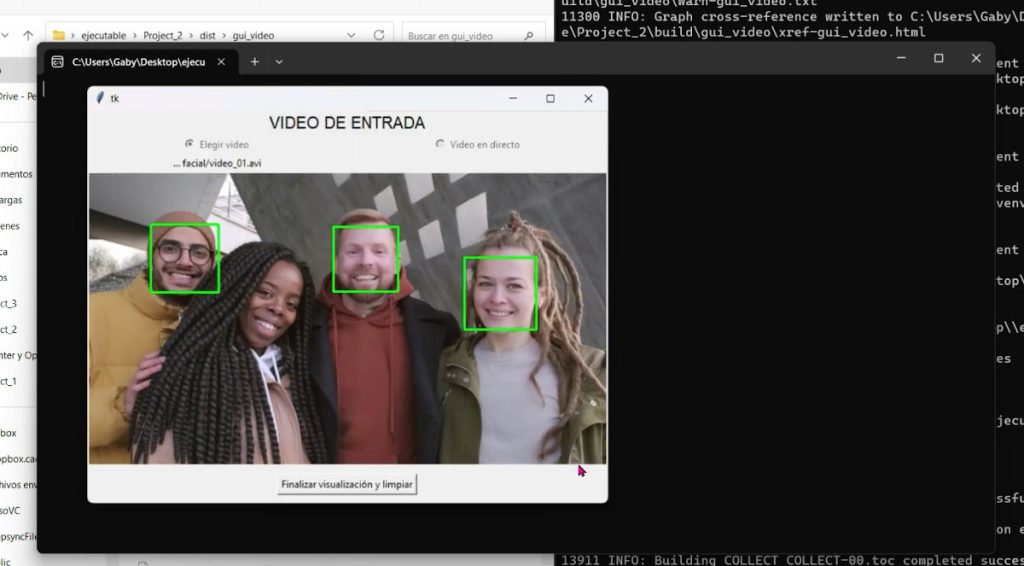
Task: Click the folder icon in address bar
Action: pyautogui.click(x=59, y=35)
